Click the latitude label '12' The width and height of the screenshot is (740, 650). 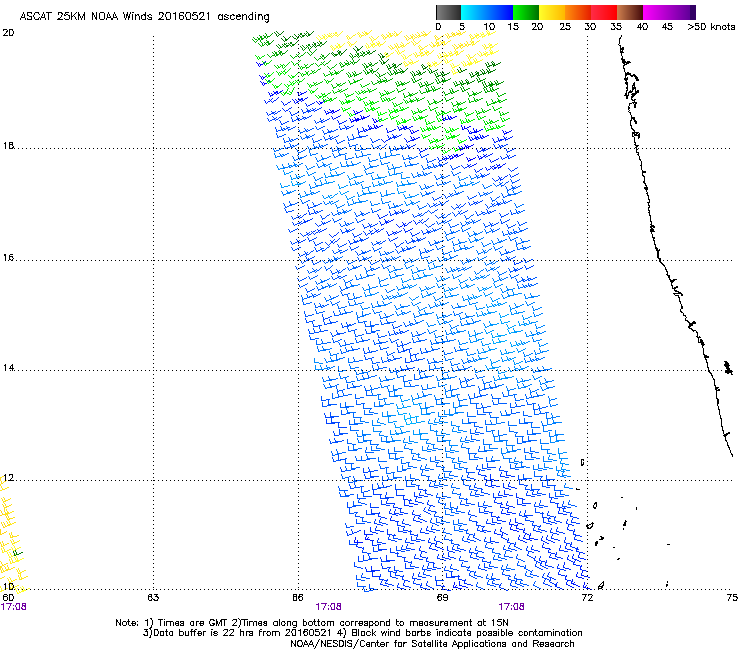click(8, 478)
